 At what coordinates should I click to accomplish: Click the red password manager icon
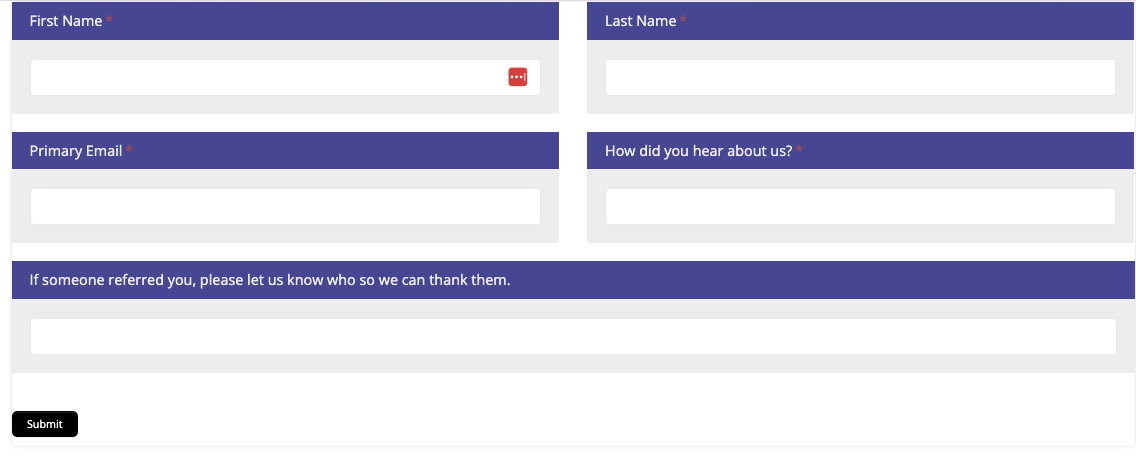click(518, 77)
